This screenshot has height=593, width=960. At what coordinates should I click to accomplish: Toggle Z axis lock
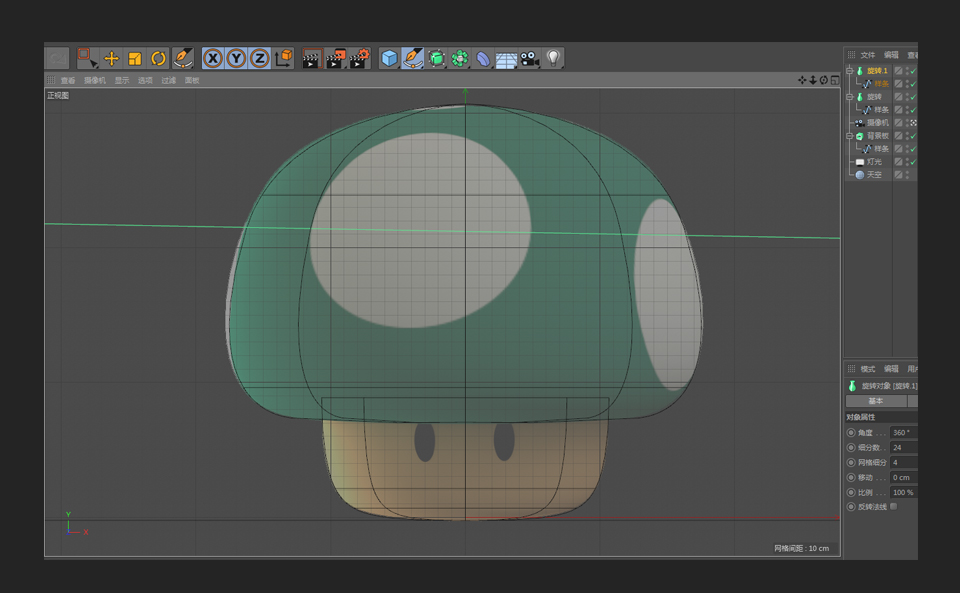pos(259,59)
